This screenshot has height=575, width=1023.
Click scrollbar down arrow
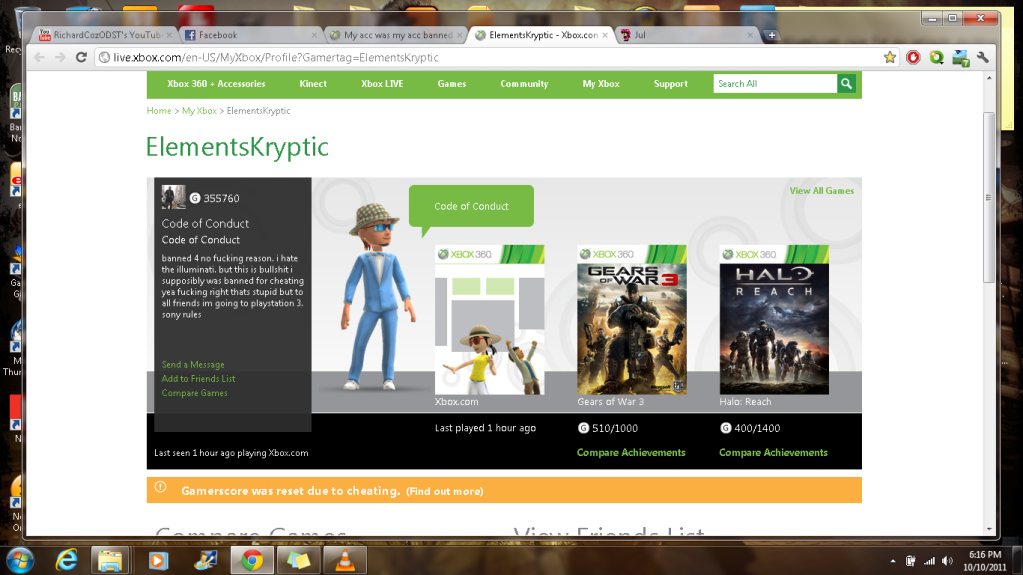[x=989, y=529]
